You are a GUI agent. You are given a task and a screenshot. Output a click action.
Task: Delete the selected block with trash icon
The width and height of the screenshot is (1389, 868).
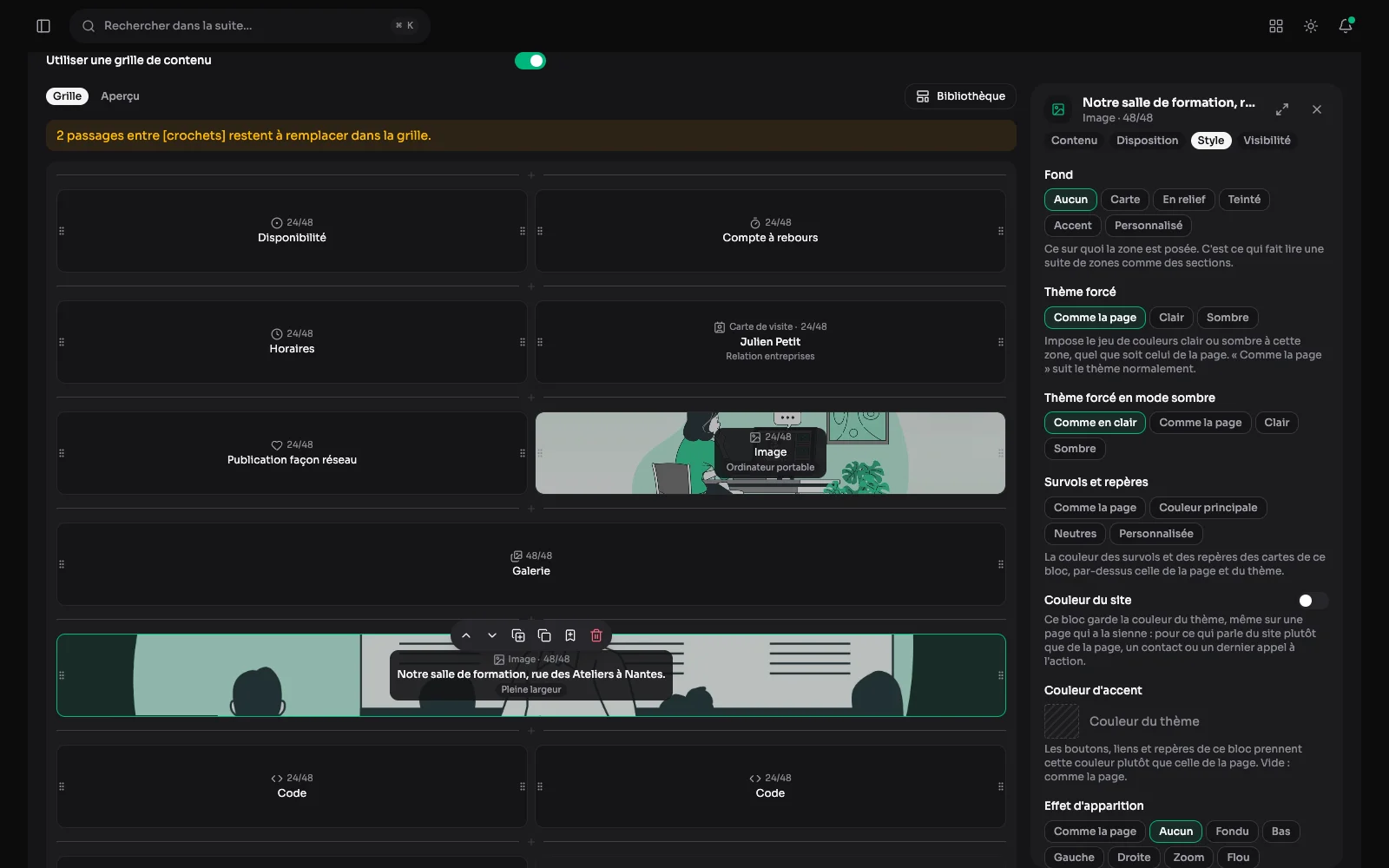click(x=596, y=635)
